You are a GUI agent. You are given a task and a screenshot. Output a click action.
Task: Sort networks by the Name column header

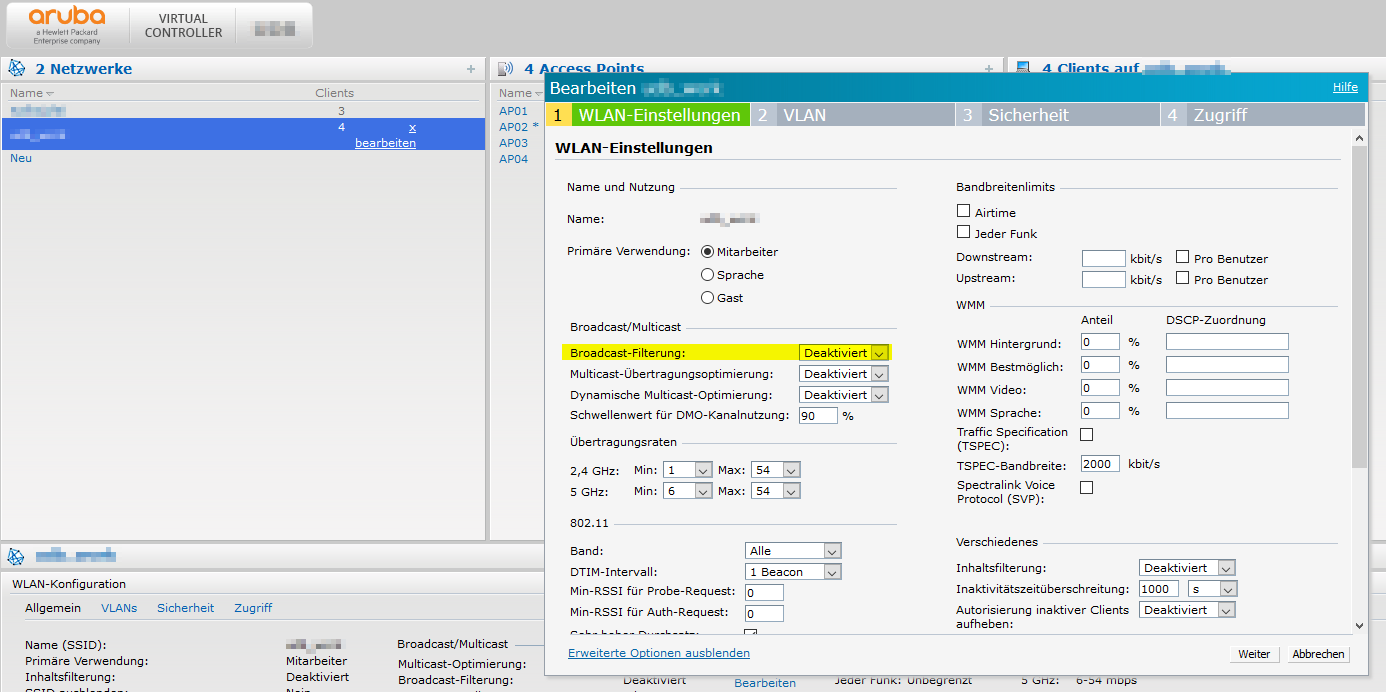32,93
